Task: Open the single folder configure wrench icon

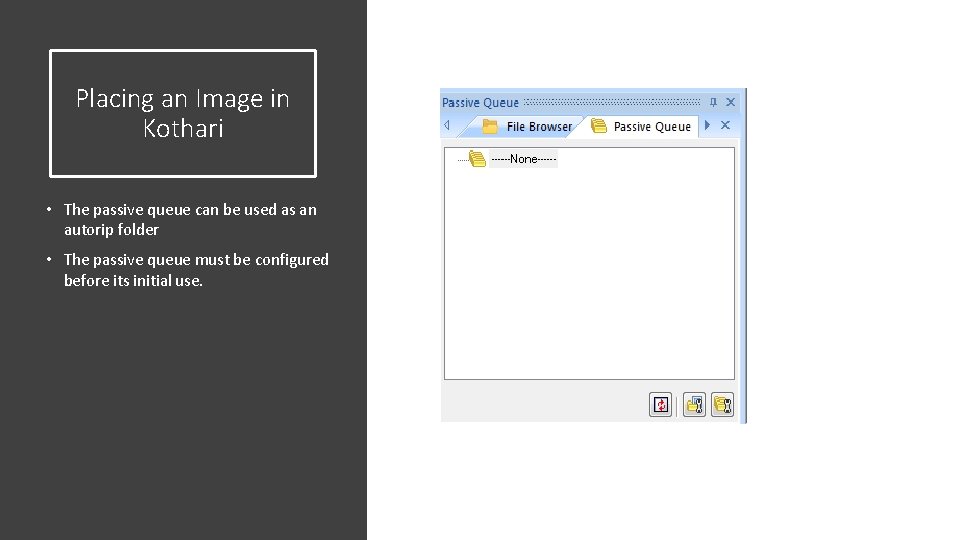Action: pyautogui.click(x=694, y=405)
